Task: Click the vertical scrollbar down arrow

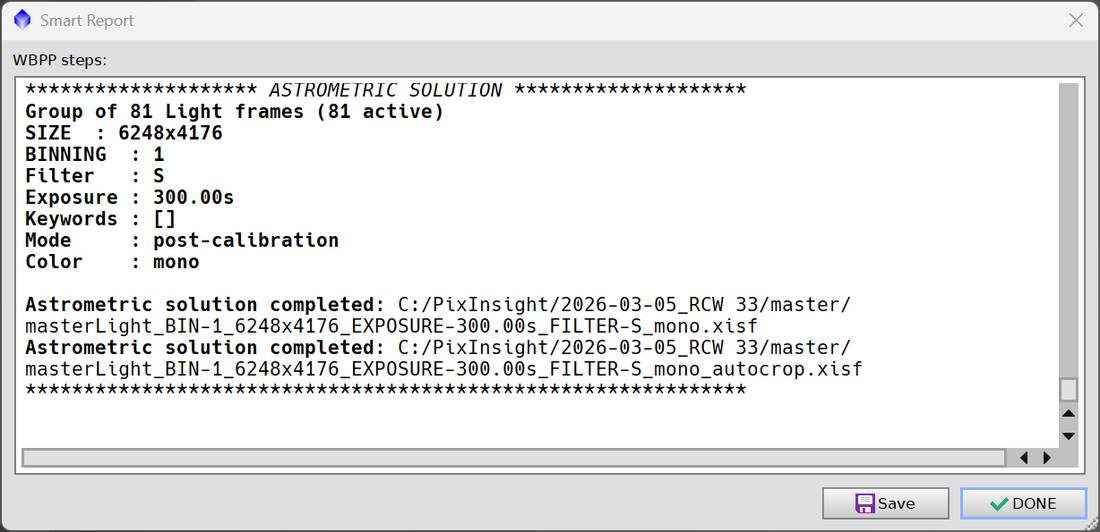Action: coord(1068,436)
